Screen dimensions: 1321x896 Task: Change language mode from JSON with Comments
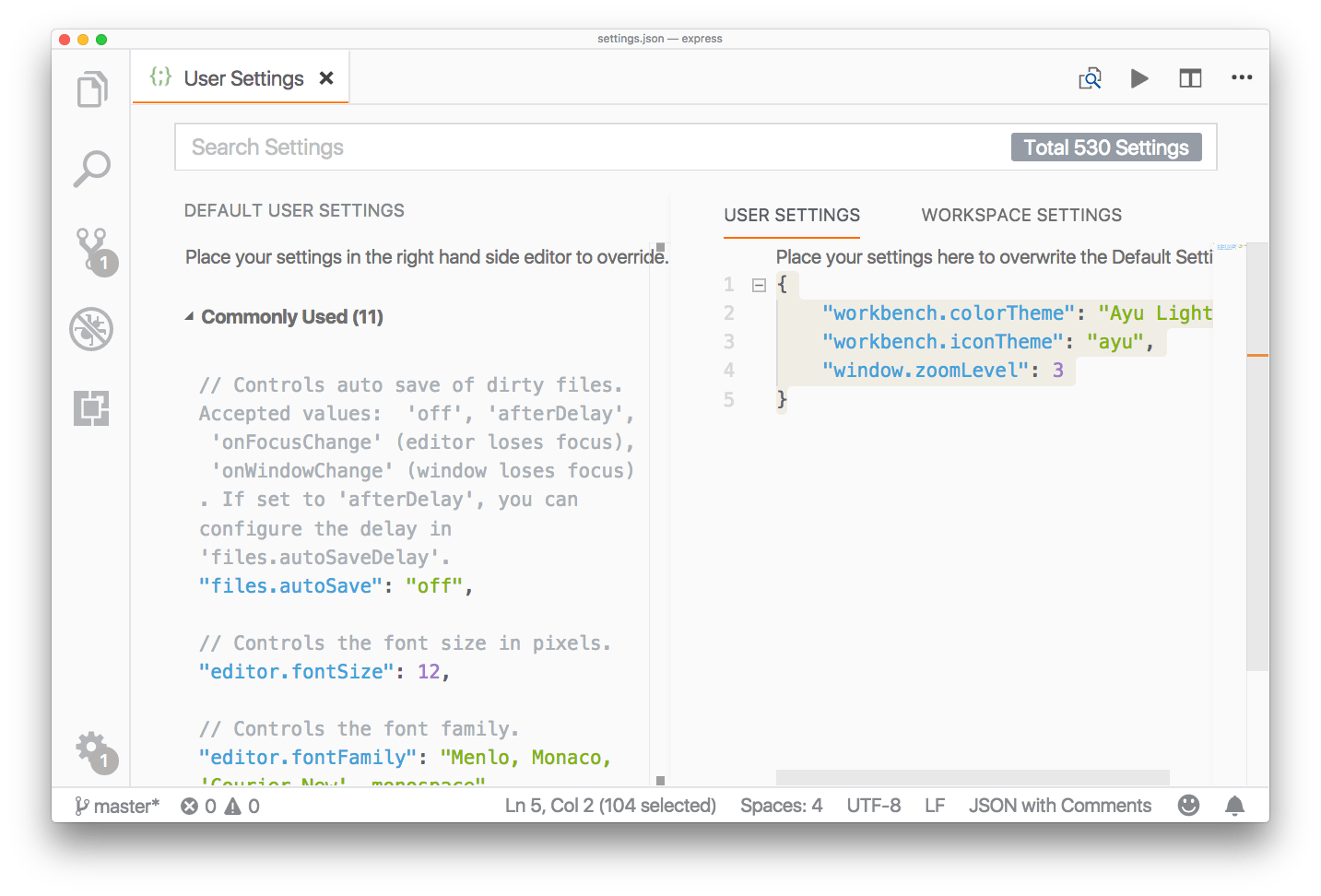coord(1059,806)
